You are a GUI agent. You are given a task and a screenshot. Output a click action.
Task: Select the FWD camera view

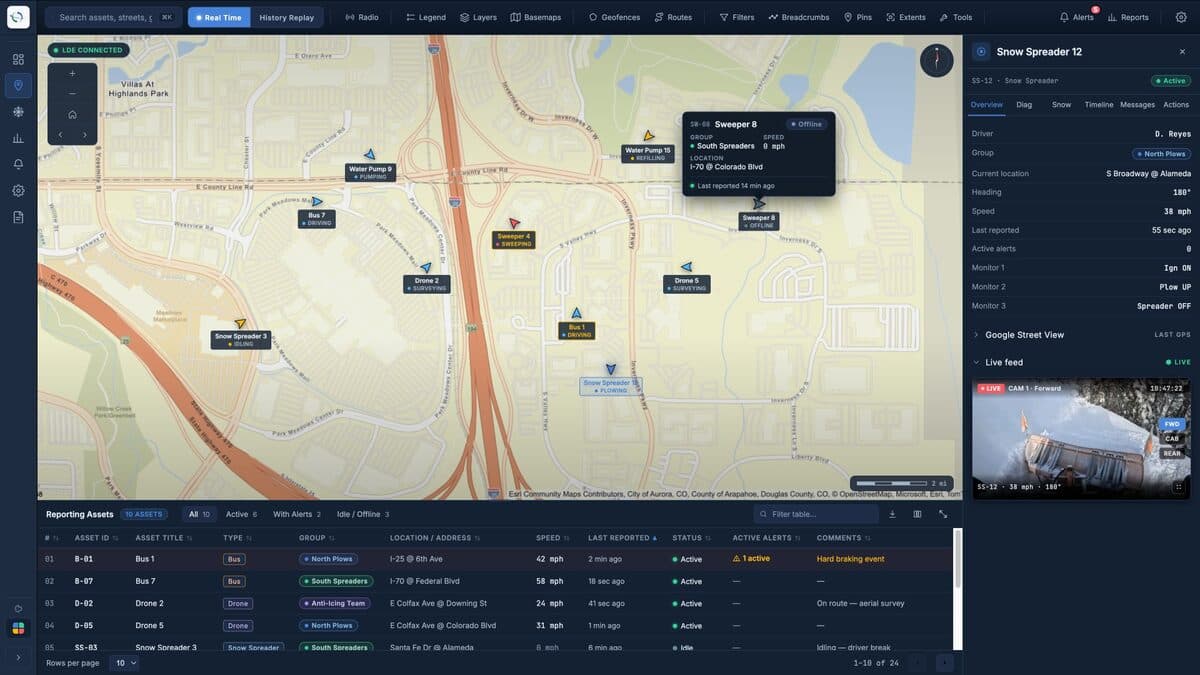(1172, 424)
